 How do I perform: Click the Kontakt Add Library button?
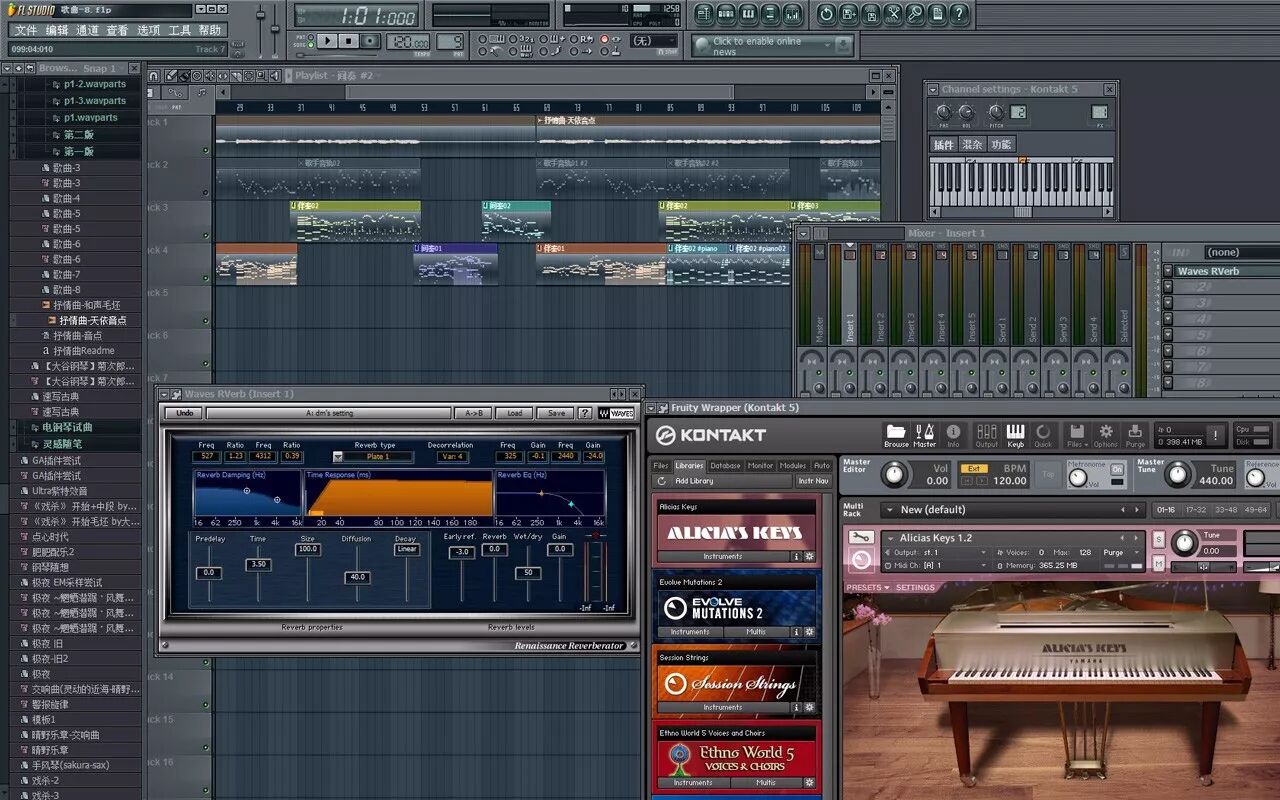[x=721, y=481]
